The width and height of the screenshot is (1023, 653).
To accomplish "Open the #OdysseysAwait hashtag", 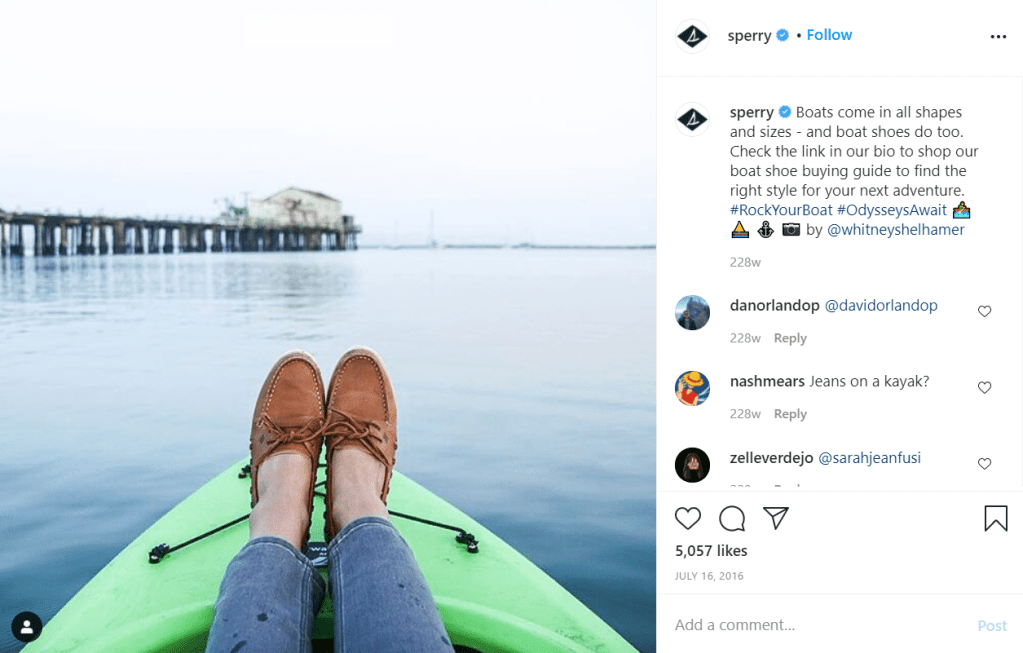I will [891, 210].
